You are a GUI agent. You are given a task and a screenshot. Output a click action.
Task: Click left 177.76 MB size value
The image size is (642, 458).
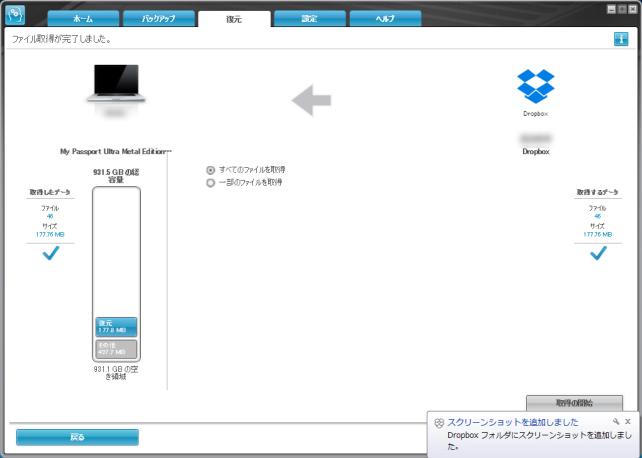(50, 235)
